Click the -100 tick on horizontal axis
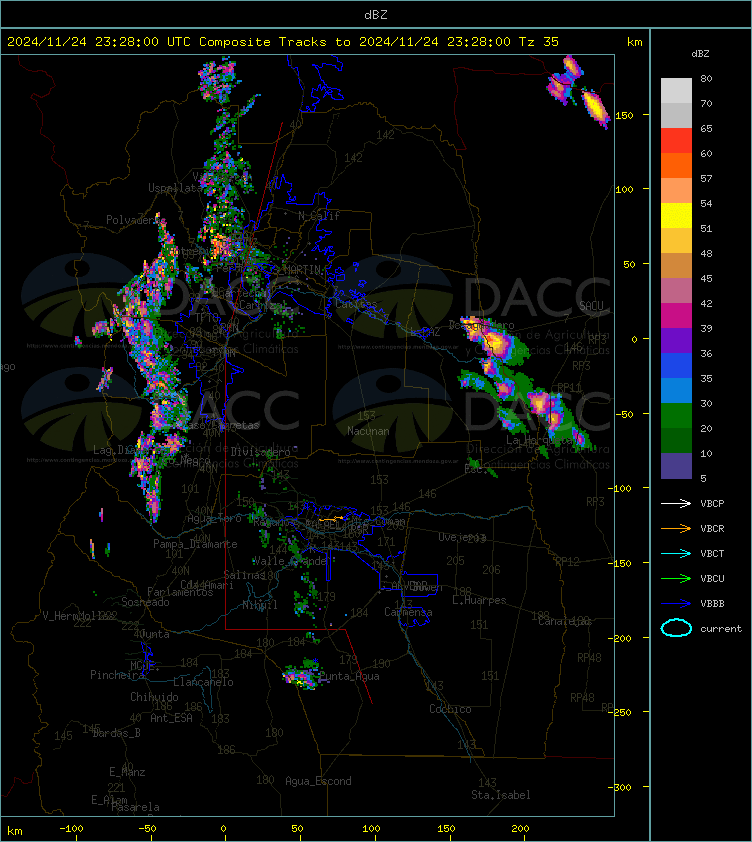Viewport: 752px width, 842px height. pos(71,829)
